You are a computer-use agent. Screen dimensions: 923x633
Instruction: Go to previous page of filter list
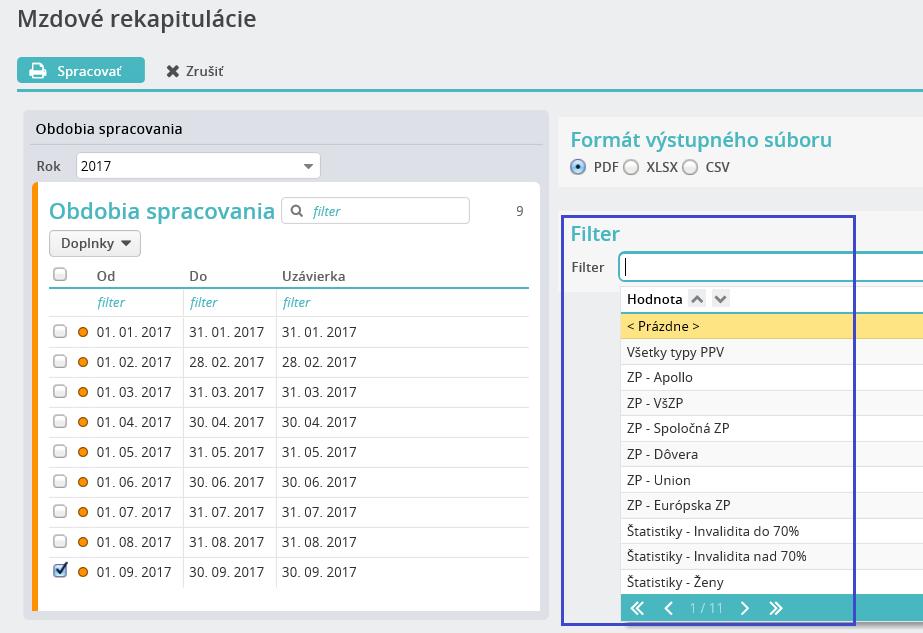tap(668, 608)
